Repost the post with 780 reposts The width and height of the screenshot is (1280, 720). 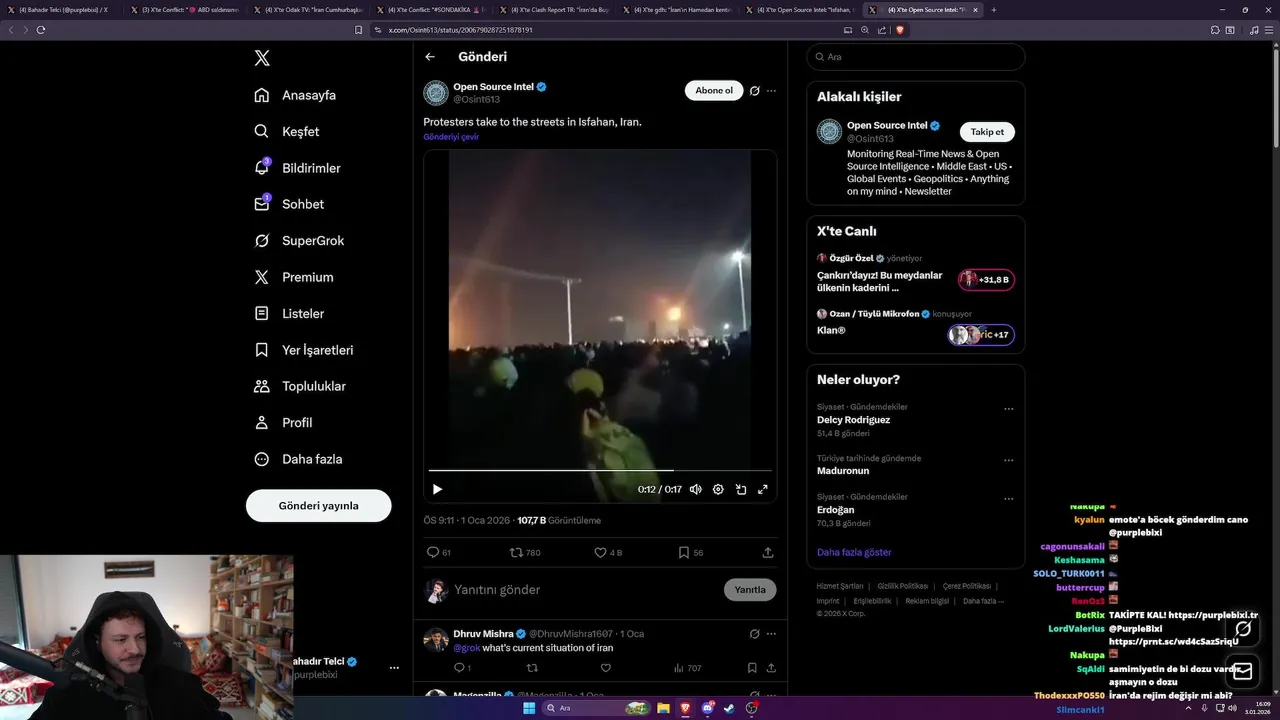coord(525,552)
